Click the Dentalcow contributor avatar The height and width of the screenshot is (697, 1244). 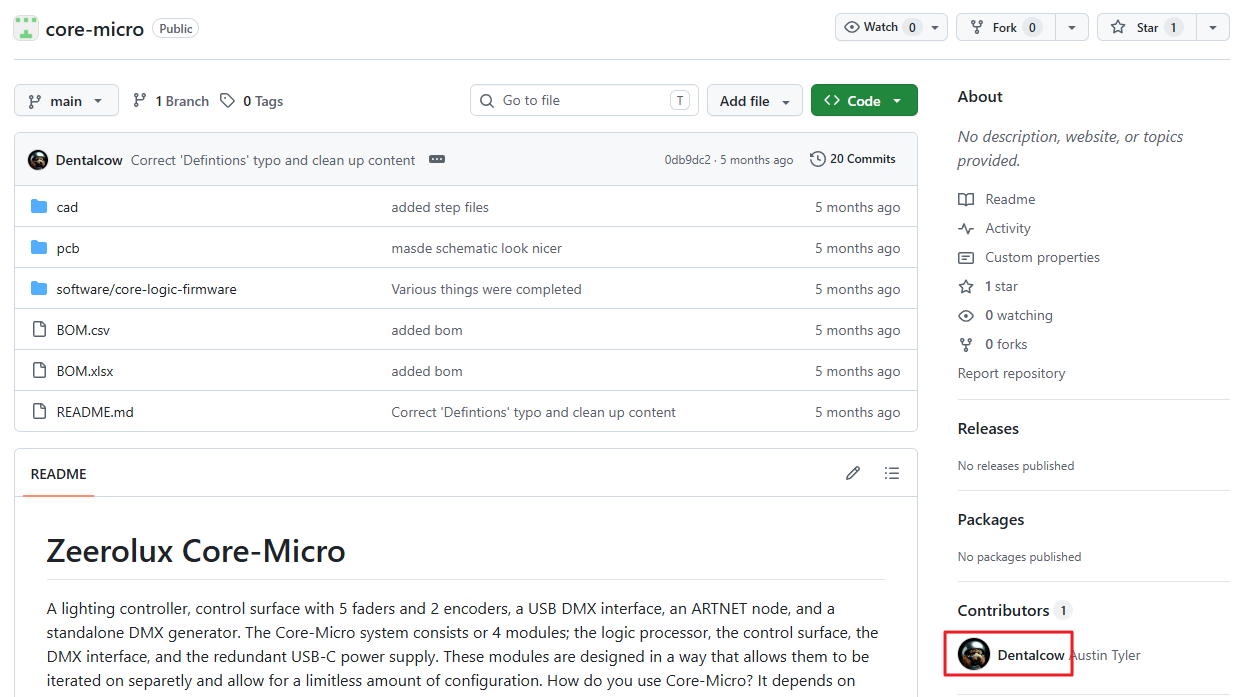pyautogui.click(x=974, y=655)
